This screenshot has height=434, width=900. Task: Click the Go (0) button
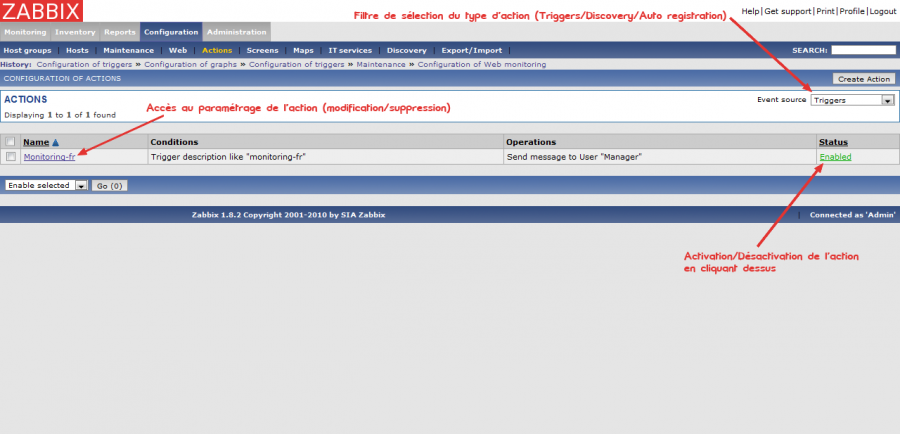click(109, 185)
